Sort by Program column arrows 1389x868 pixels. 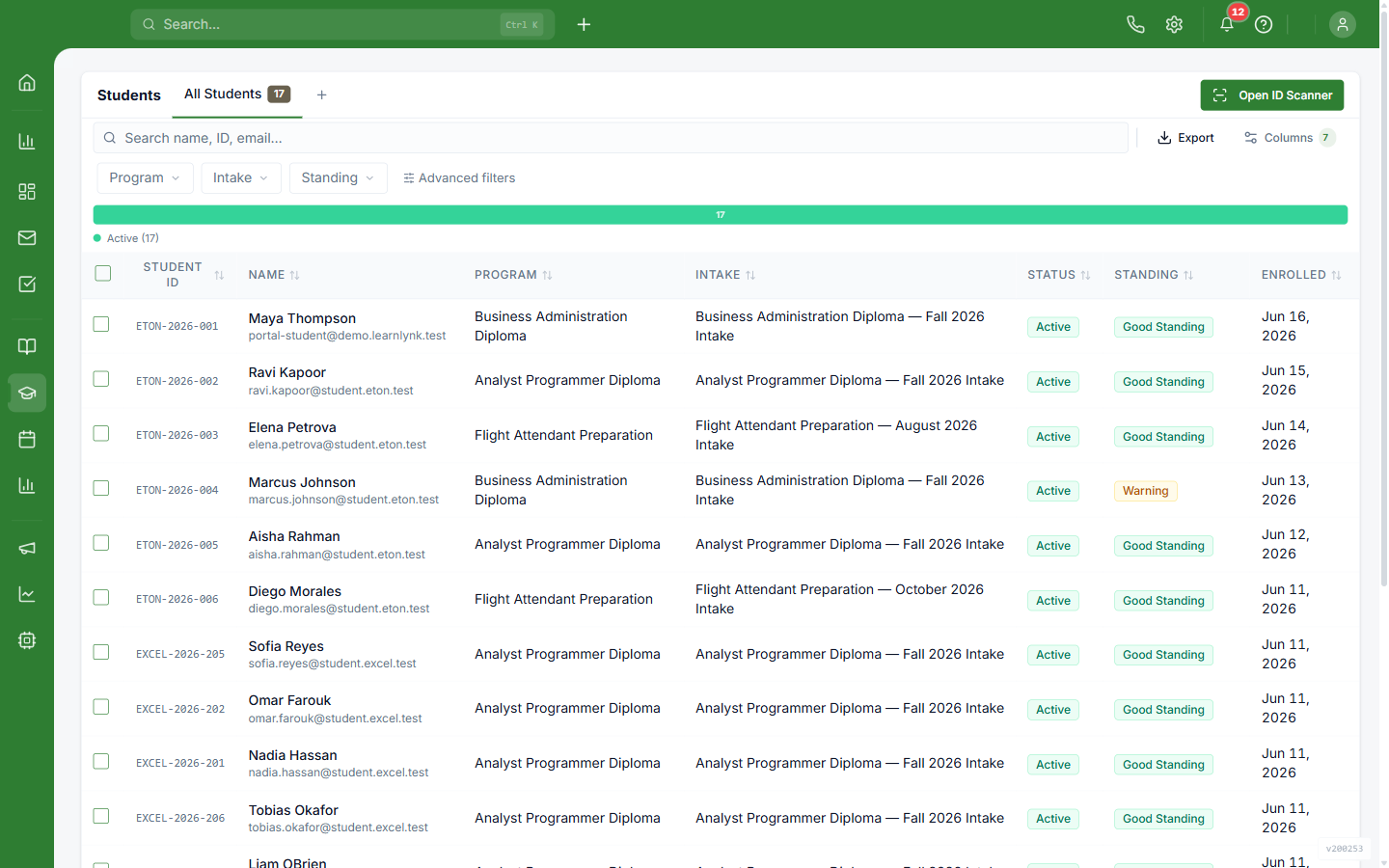coord(547,275)
